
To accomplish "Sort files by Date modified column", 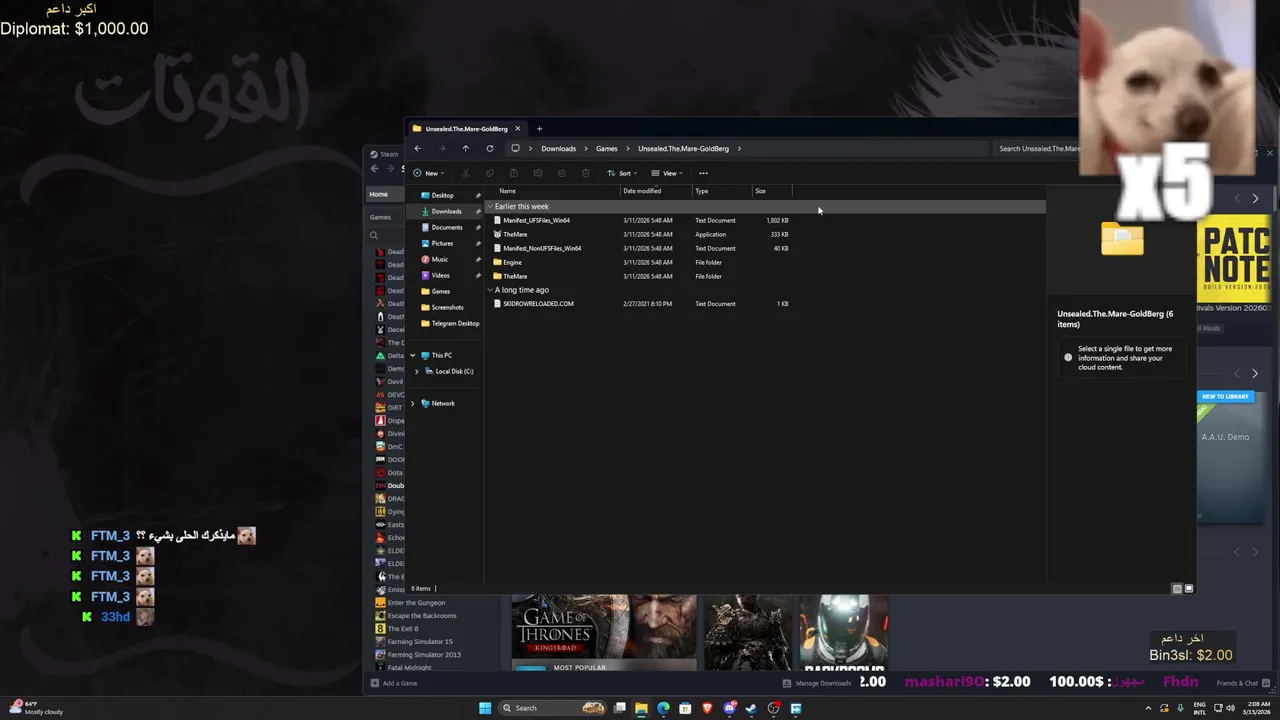I will coord(655,191).
